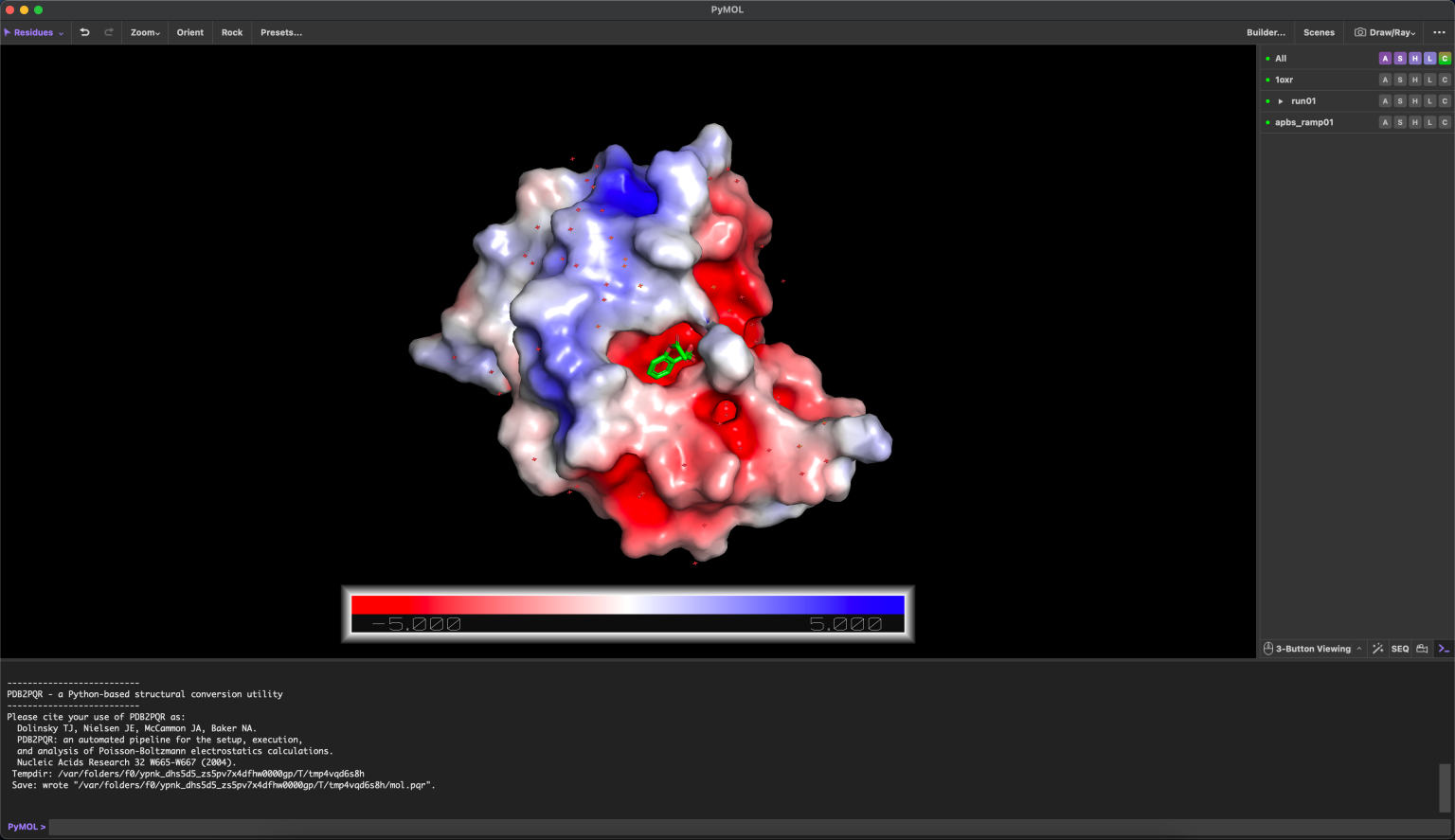The image size is (1455, 840).
Task: Click the 'Nucleic Acids Research 32' line
Action: coord(126,762)
